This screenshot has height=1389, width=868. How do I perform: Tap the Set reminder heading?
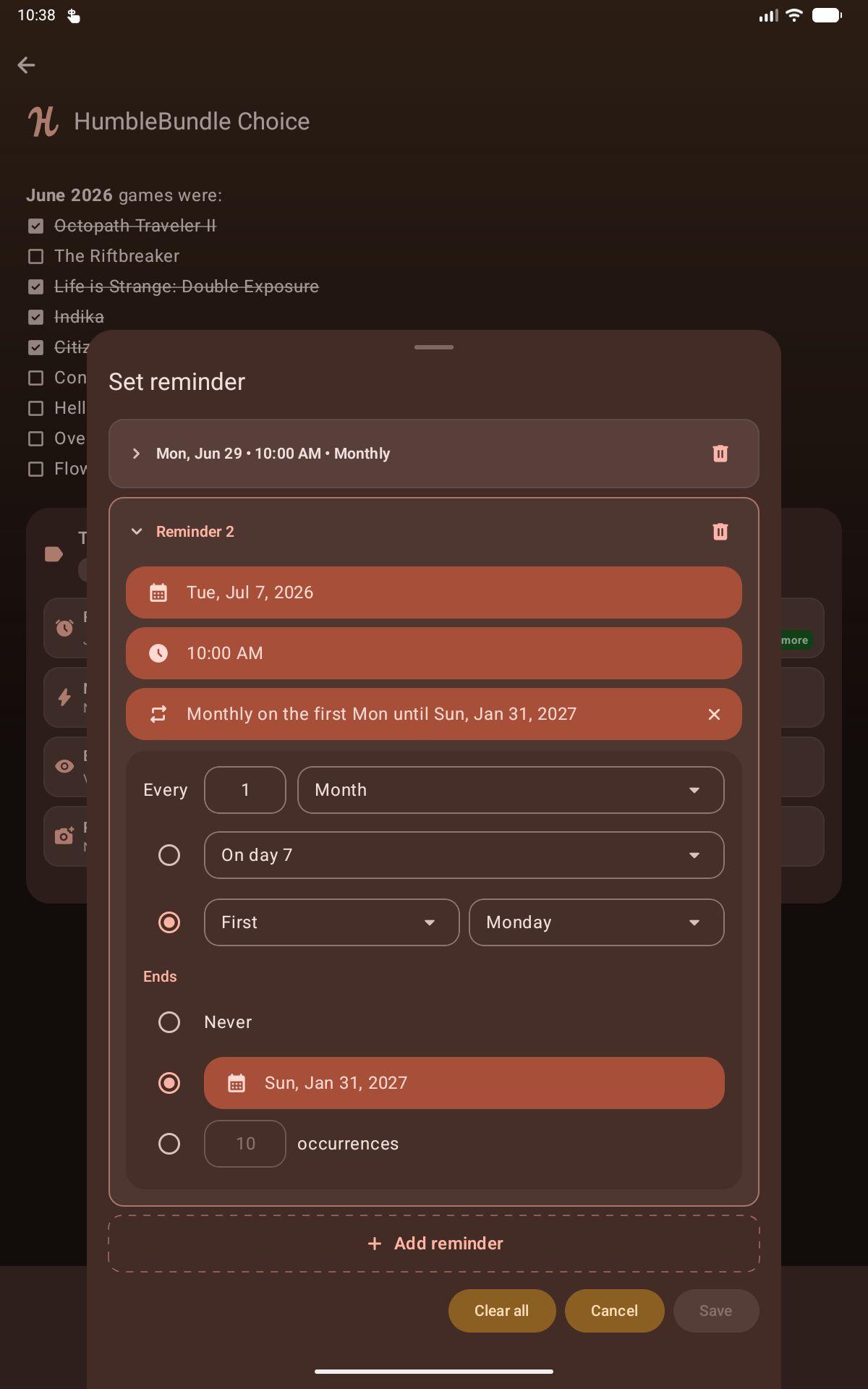click(177, 382)
